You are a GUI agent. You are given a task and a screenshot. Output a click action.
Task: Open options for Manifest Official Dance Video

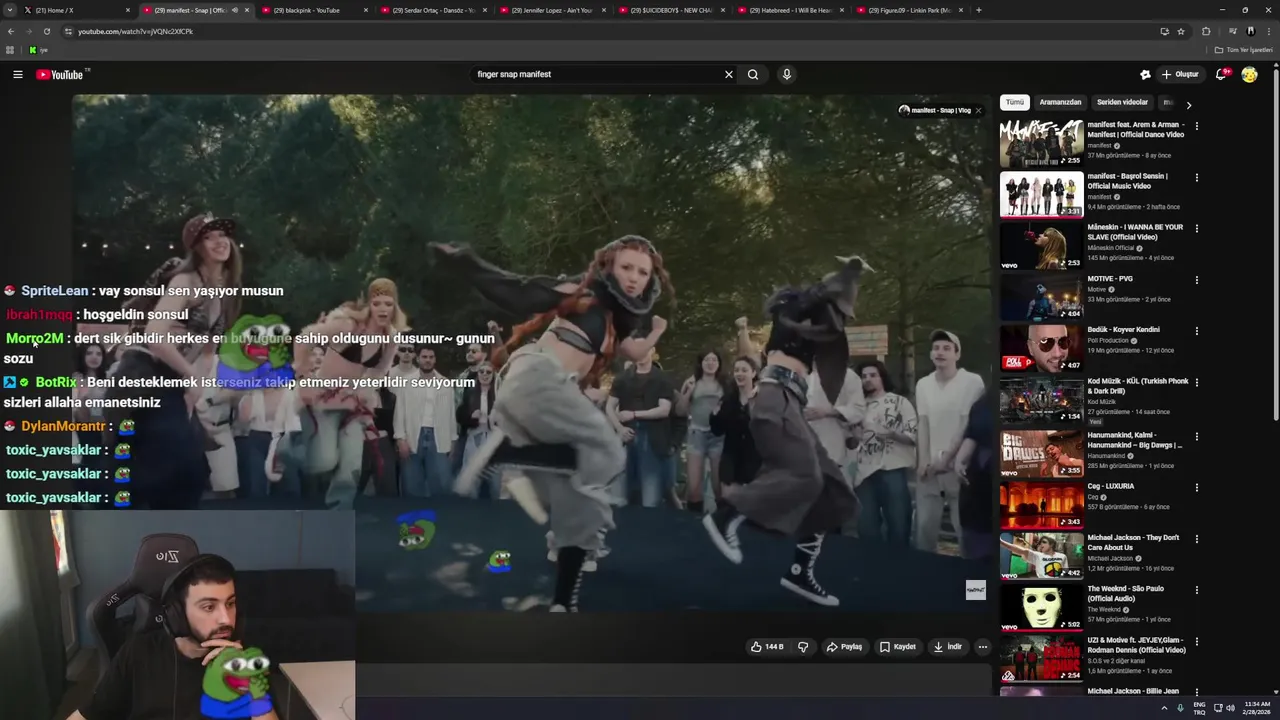1196,126
